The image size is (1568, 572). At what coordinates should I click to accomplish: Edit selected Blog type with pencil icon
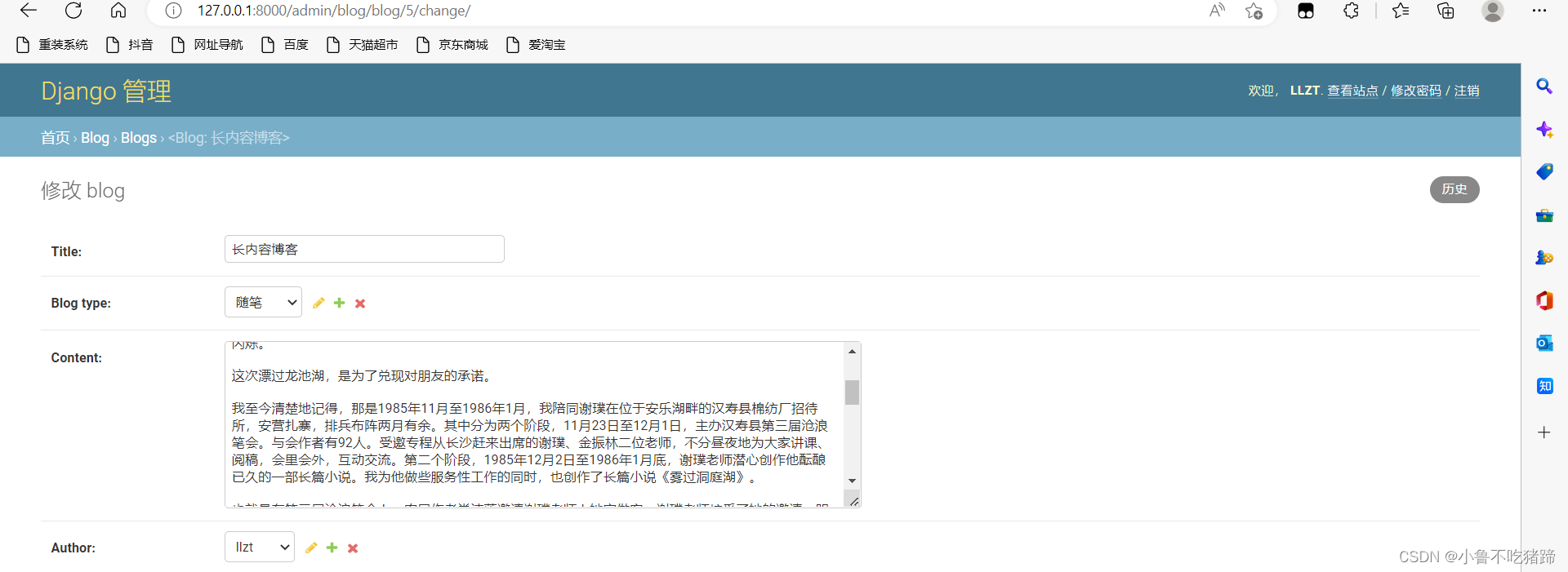tap(318, 303)
